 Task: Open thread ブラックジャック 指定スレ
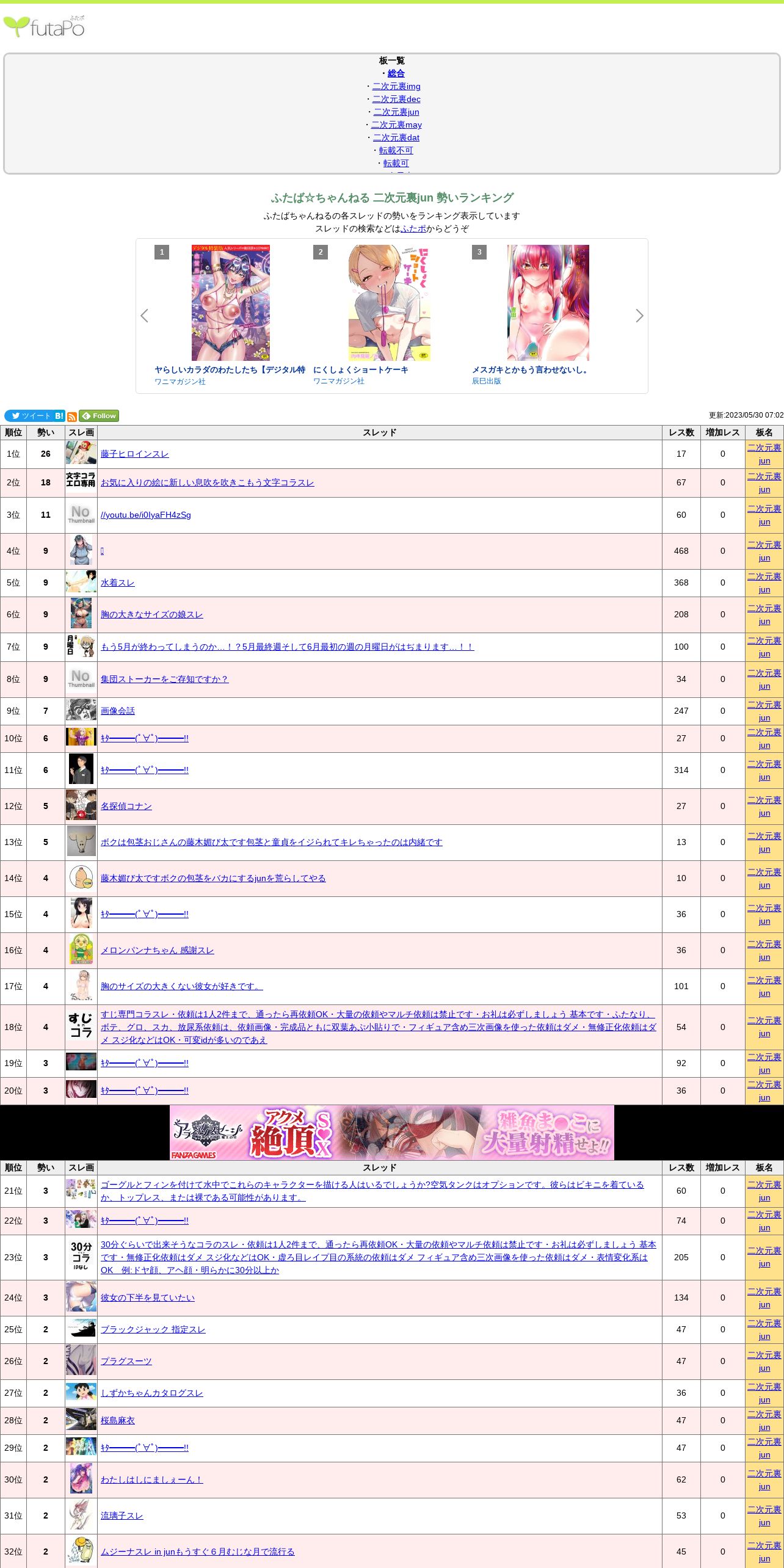pos(153,1329)
